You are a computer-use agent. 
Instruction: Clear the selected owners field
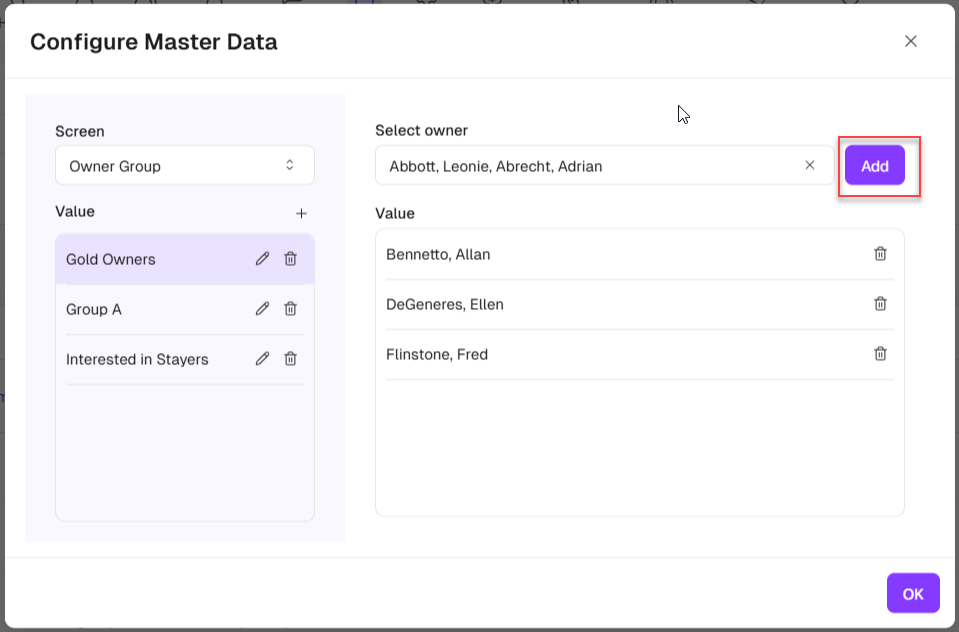point(810,166)
